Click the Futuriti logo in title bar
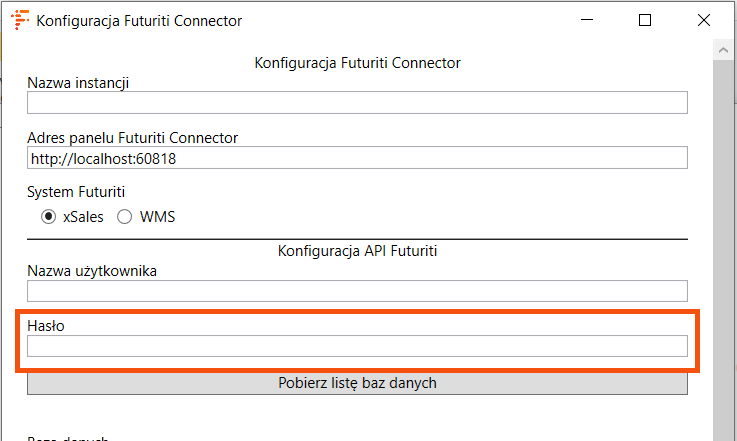Image resolution: width=737 pixels, height=441 pixels. pos(19,20)
